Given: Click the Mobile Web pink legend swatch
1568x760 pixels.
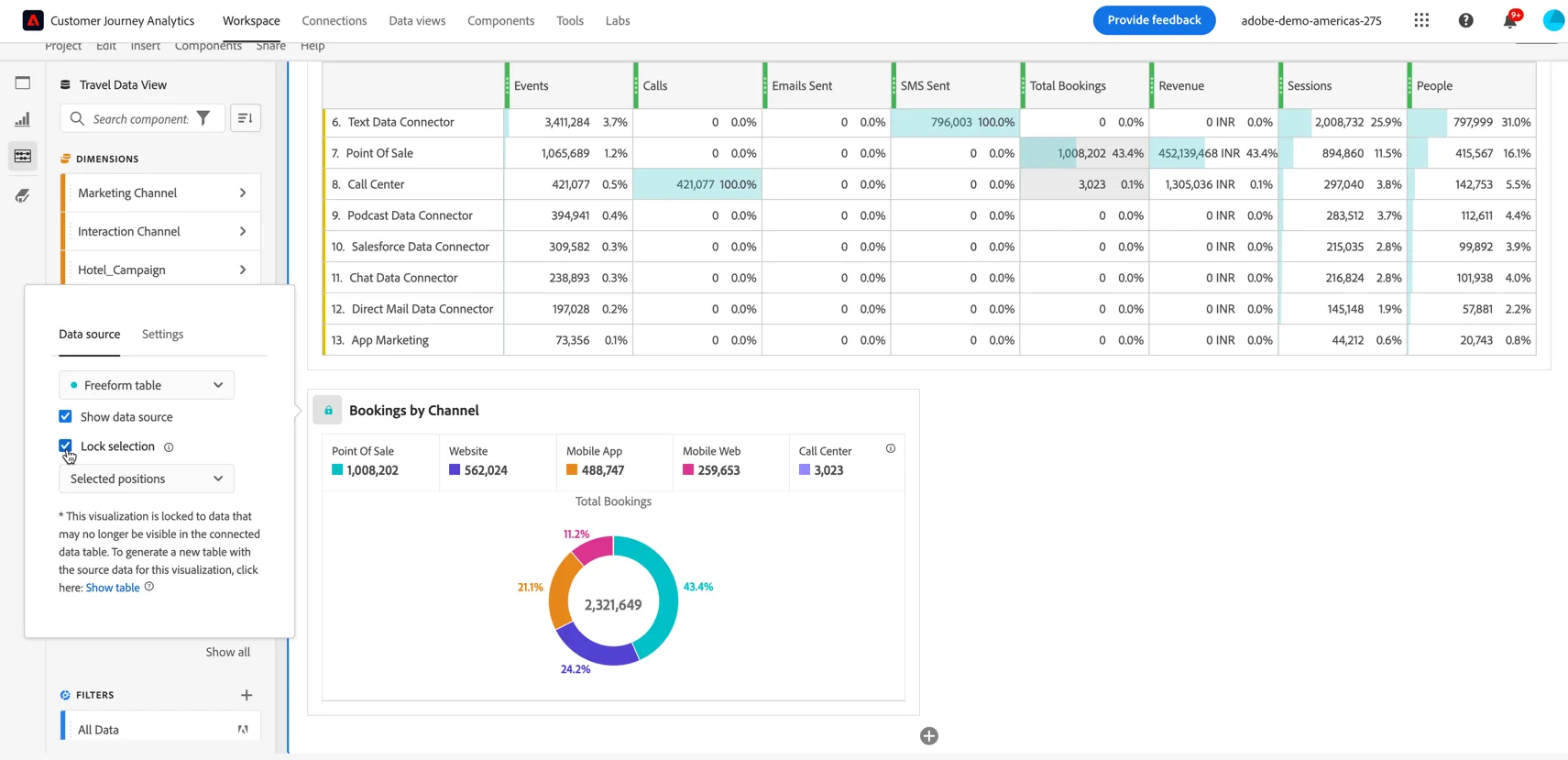Looking at the screenshot, I should point(688,469).
